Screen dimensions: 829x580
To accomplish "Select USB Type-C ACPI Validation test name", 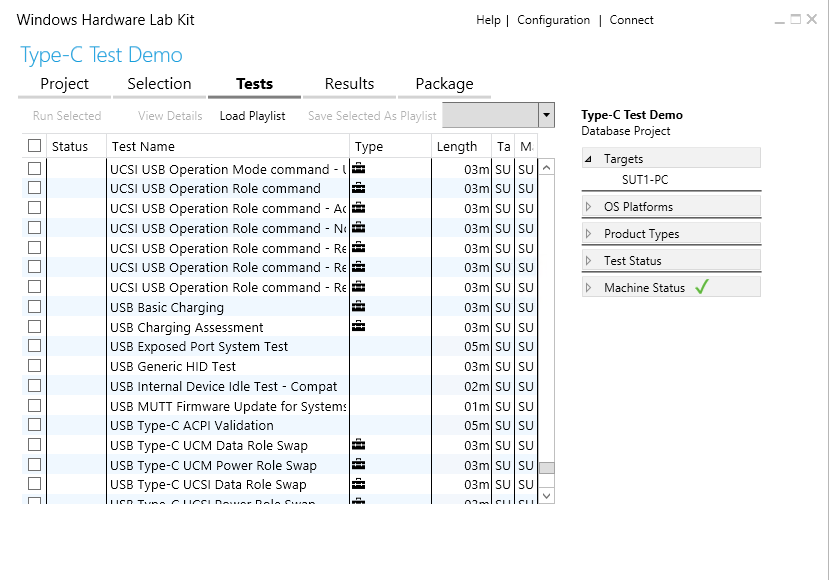I will point(192,426).
